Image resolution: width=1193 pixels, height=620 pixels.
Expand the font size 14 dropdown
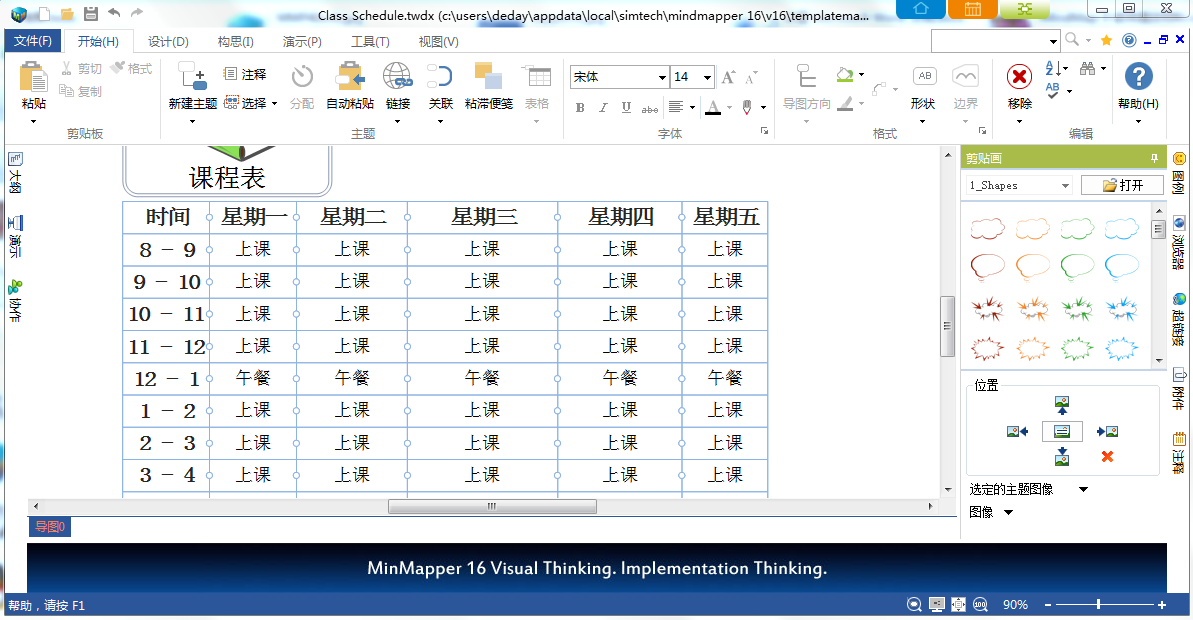point(707,77)
